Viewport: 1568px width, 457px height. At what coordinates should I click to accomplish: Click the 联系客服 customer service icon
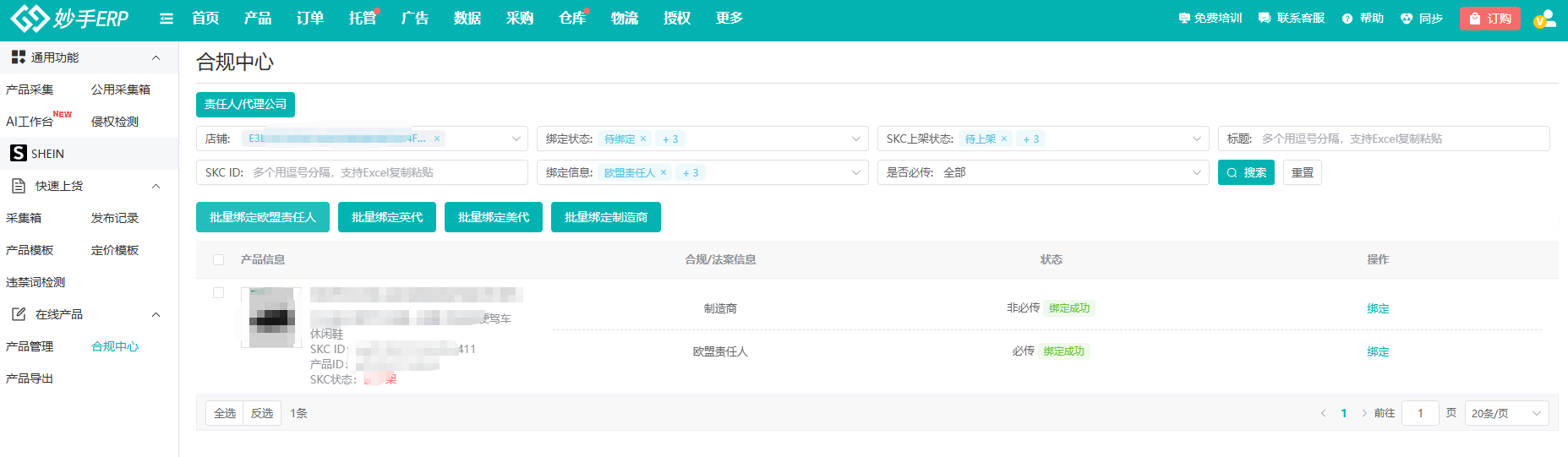pos(1265,19)
